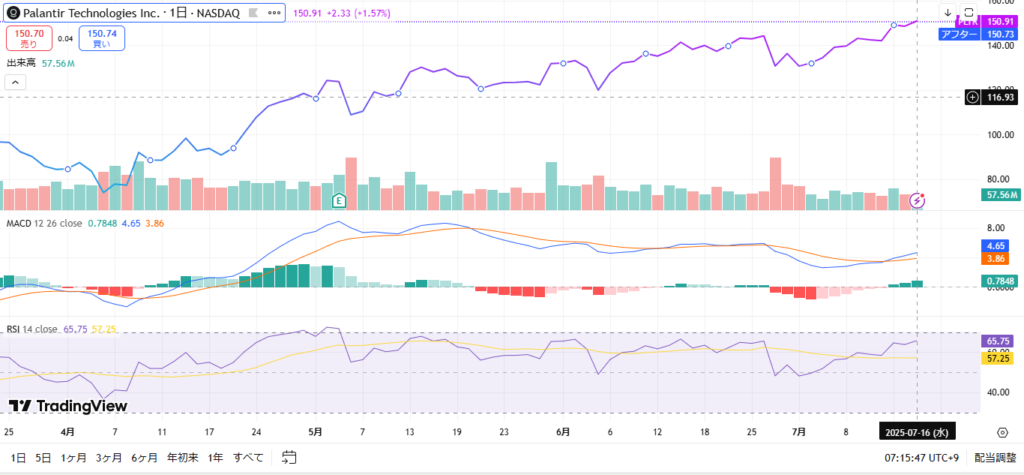Click the MACD 12 26 close legend

(x=44, y=223)
